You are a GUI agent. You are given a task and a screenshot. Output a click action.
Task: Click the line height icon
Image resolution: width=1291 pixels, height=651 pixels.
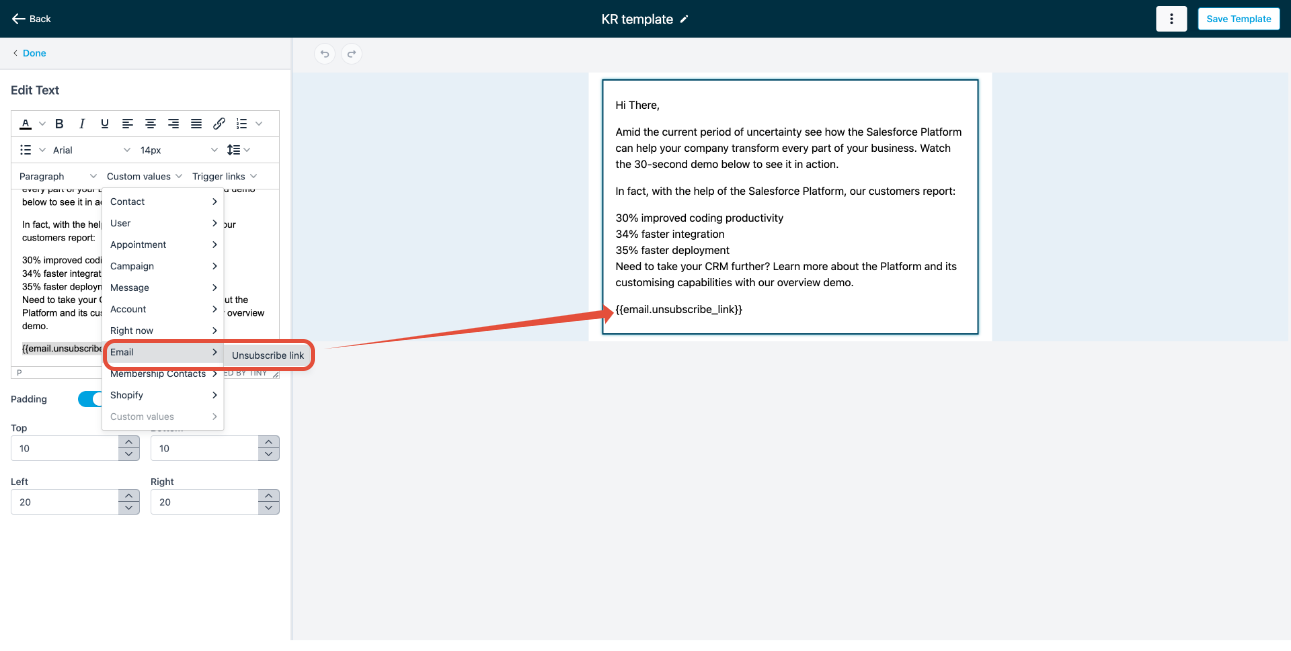click(x=233, y=150)
